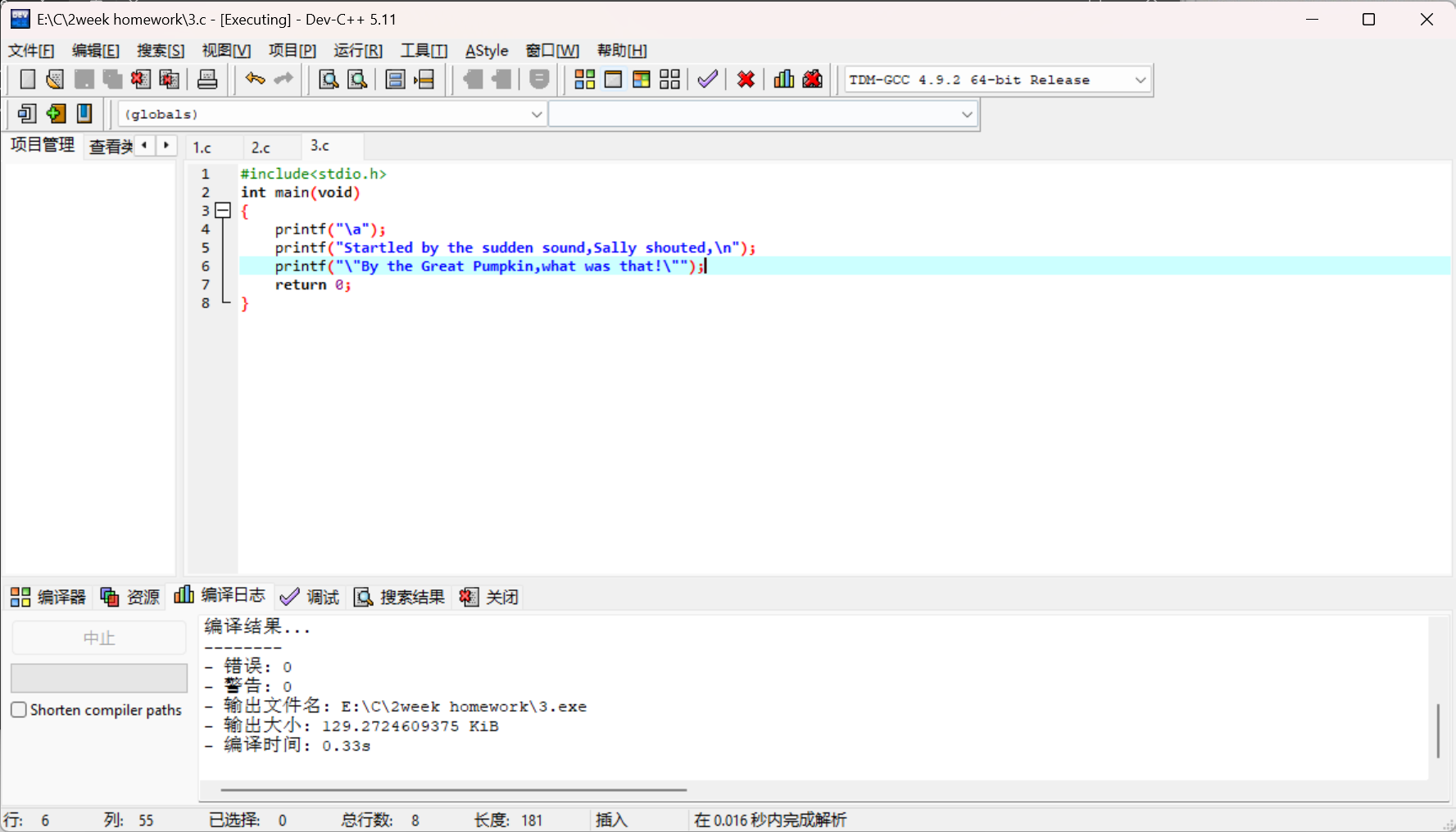Image resolution: width=1456 pixels, height=832 pixels.
Task: Run the compiled program
Action: (613, 80)
